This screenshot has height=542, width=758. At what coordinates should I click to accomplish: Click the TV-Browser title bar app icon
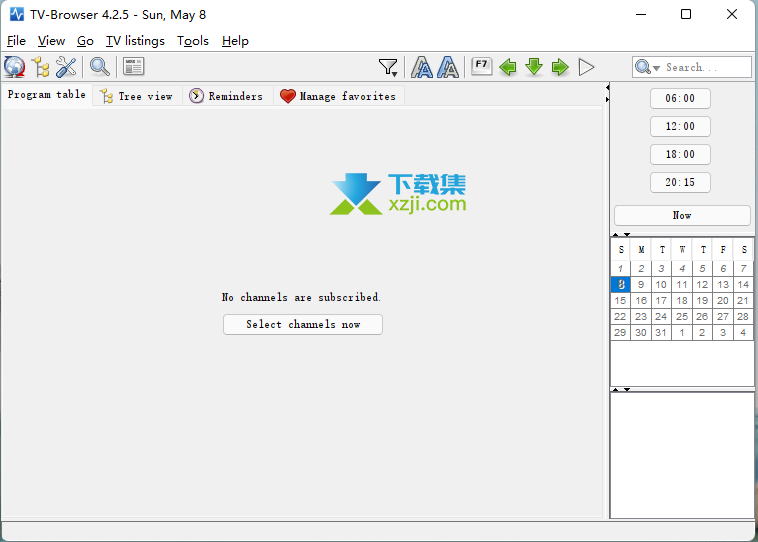[x=17, y=15]
